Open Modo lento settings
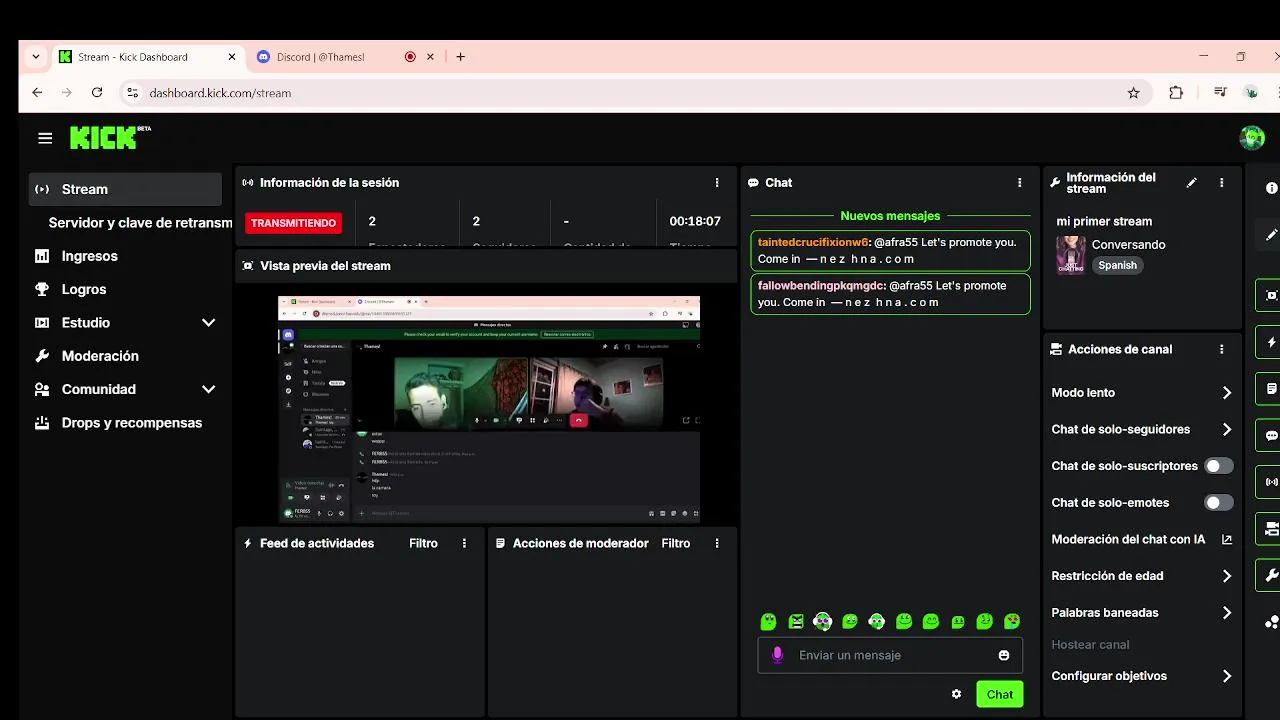 pyautogui.click(x=1141, y=393)
